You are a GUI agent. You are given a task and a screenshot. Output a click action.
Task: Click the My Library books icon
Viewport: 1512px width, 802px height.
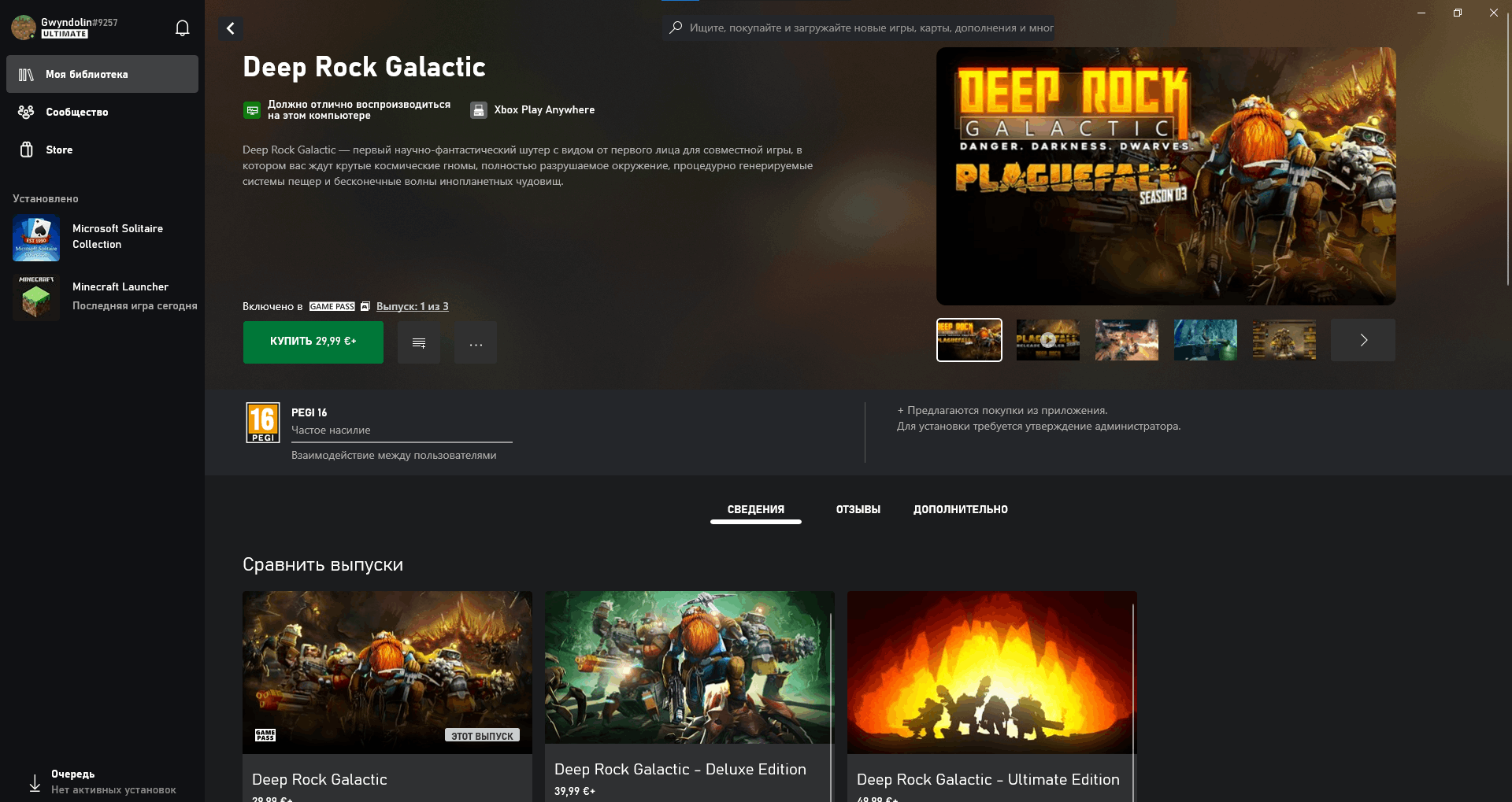point(26,75)
